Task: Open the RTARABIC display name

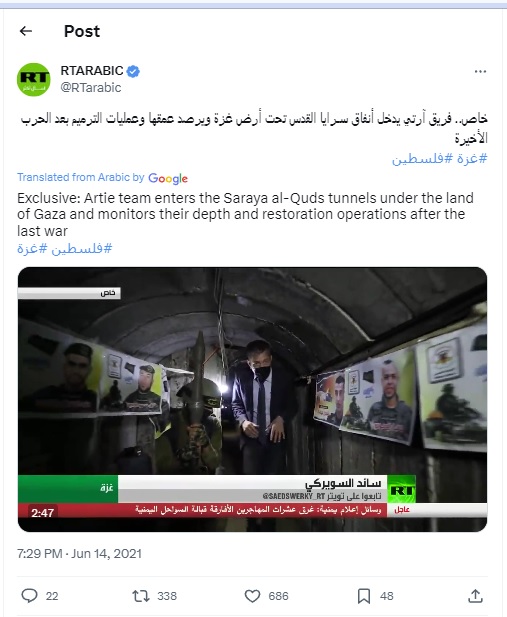Action: (92, 70)
